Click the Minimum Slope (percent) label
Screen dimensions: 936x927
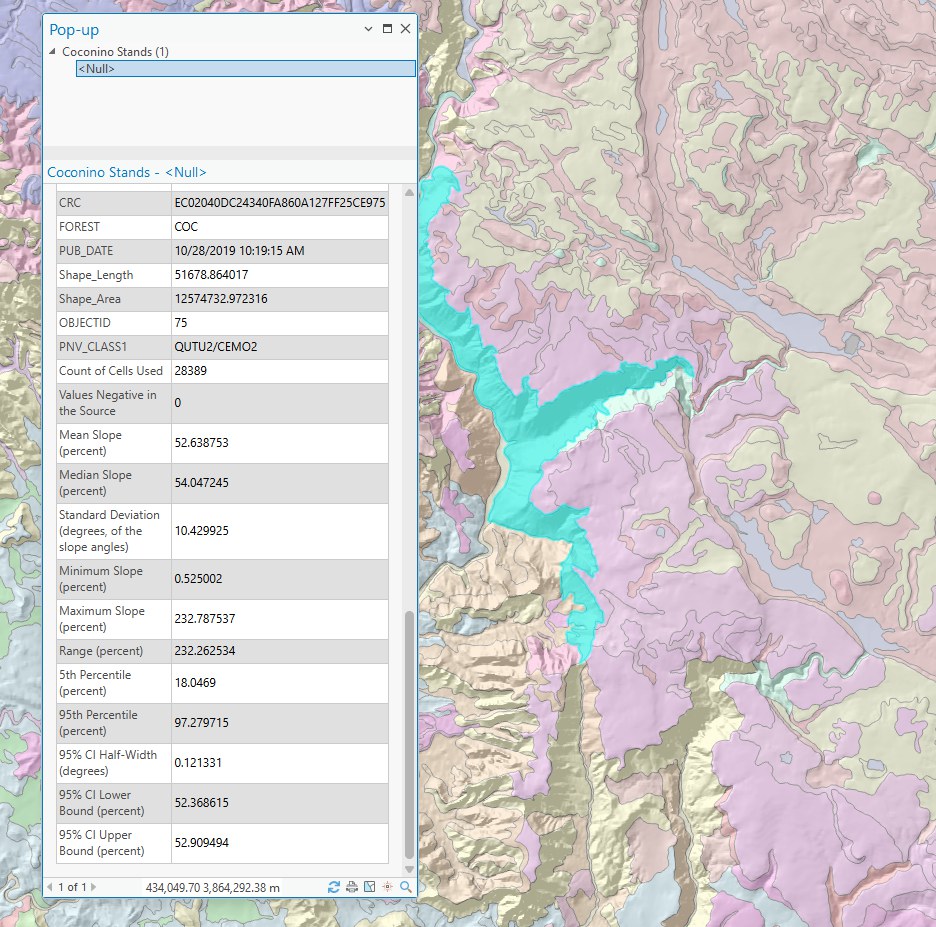tap(101, 579)
